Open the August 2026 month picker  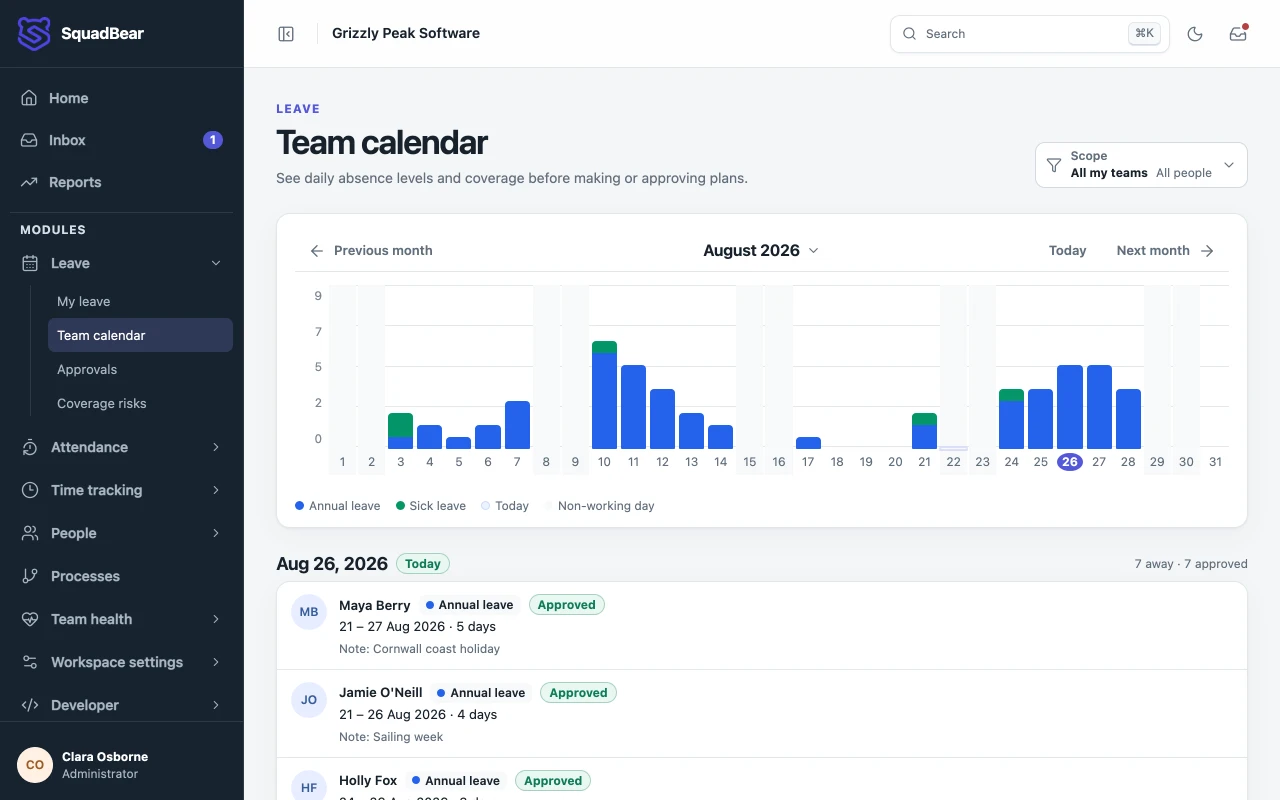click(x=761, y=251)
